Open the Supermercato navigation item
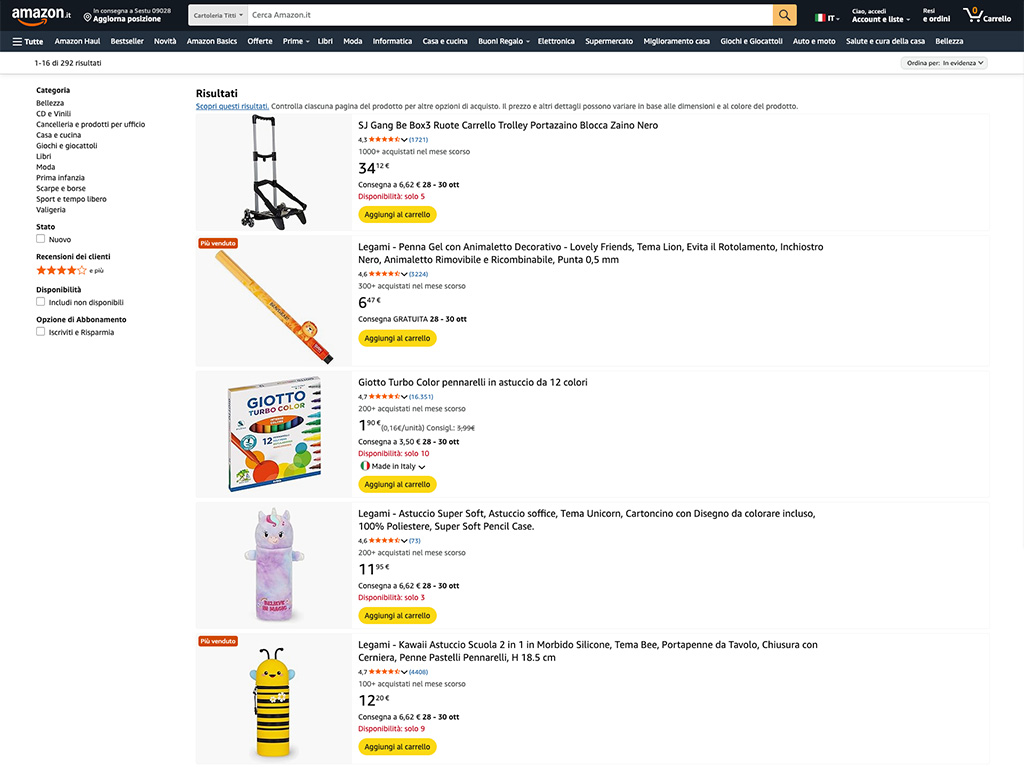The width and height of the screenshot is (1024, 767). pyautogui.click(x=608, y=41)
